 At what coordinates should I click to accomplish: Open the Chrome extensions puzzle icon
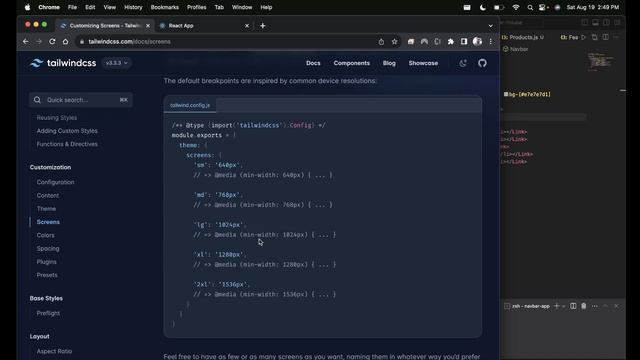pyautogui.click(x=451, y=42)
